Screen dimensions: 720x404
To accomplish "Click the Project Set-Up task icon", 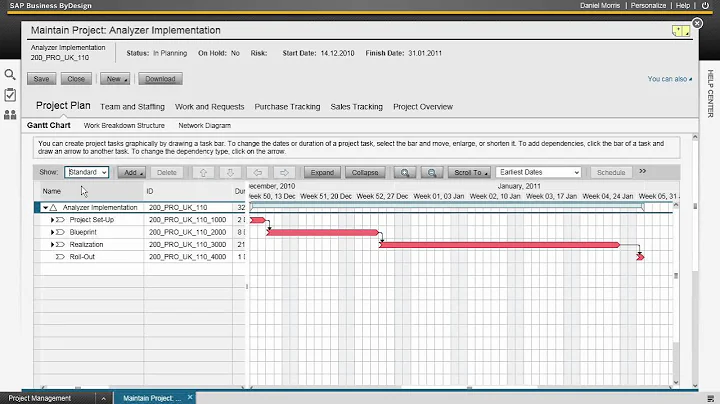I will click(x=60, y=220).
